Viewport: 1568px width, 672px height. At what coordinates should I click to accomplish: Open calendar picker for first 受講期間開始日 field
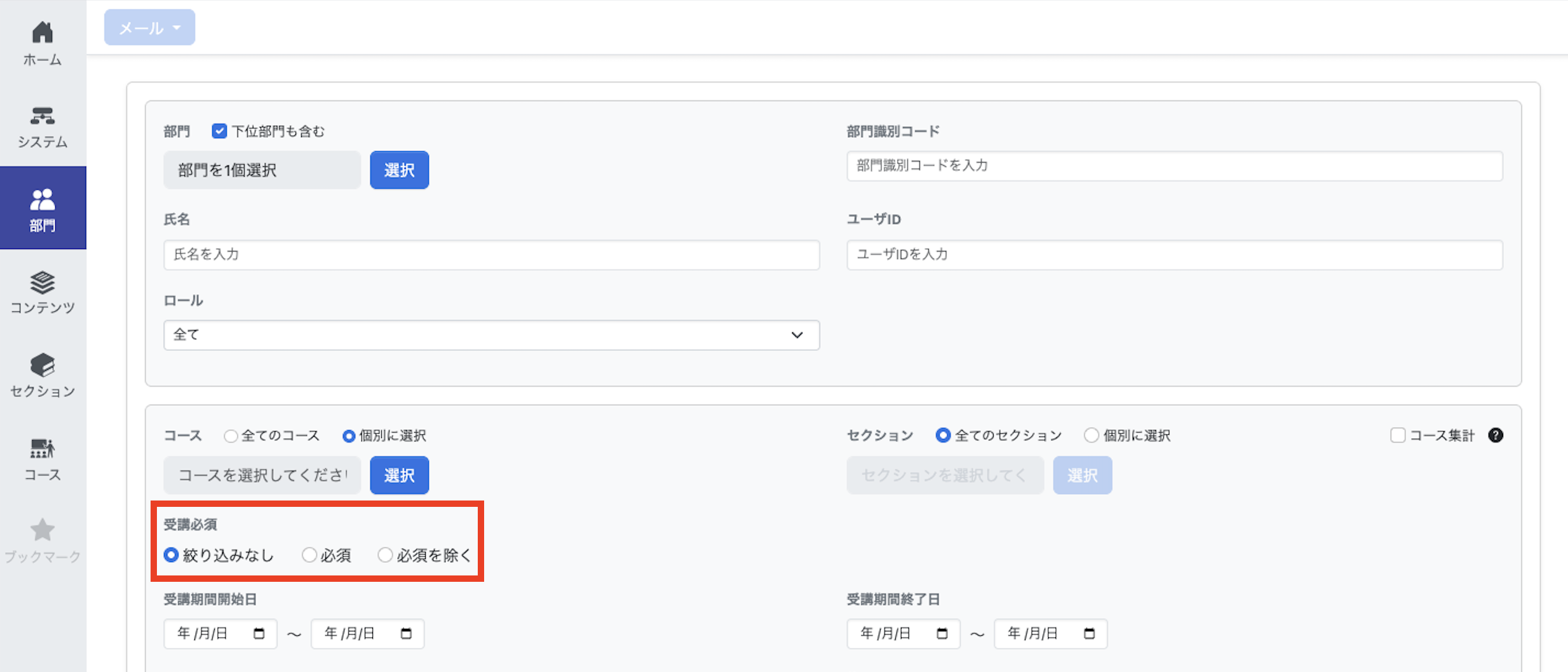(x=259, y=633)
